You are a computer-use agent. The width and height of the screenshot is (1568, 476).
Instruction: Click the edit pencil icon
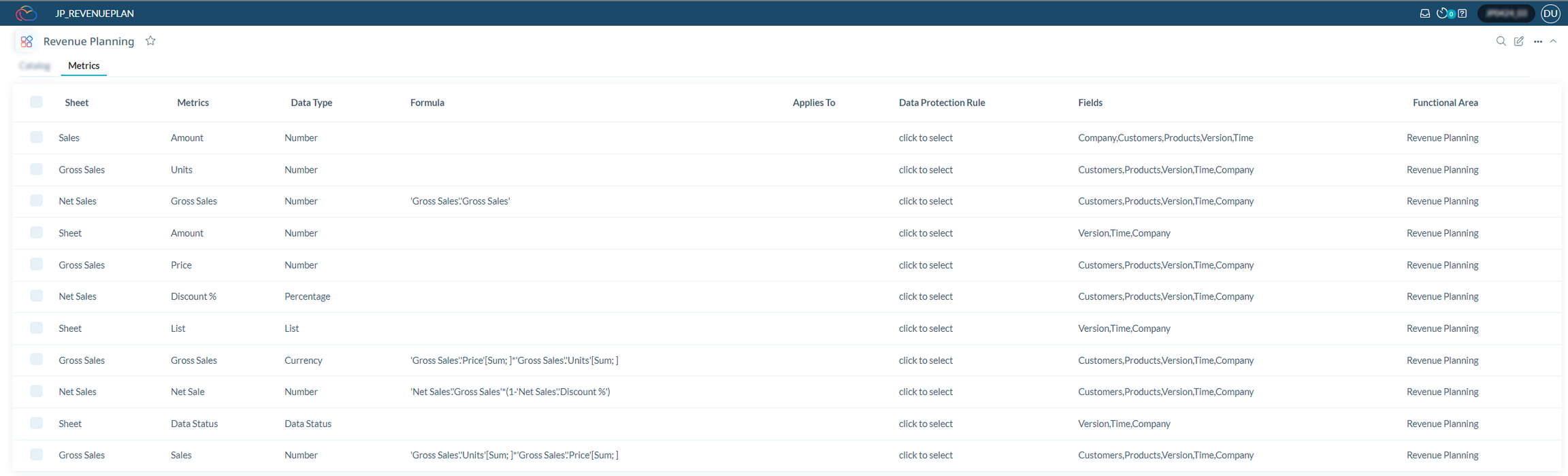point(1518,41)
